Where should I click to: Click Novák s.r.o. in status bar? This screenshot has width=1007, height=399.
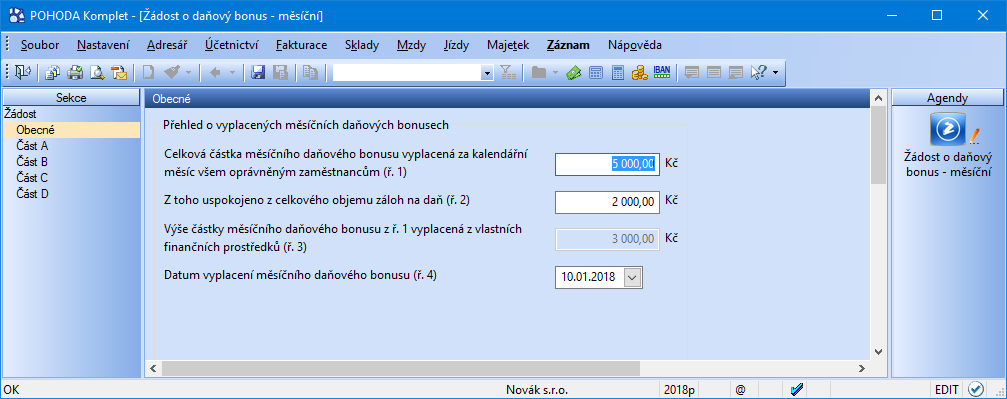(x=537, y=389)
